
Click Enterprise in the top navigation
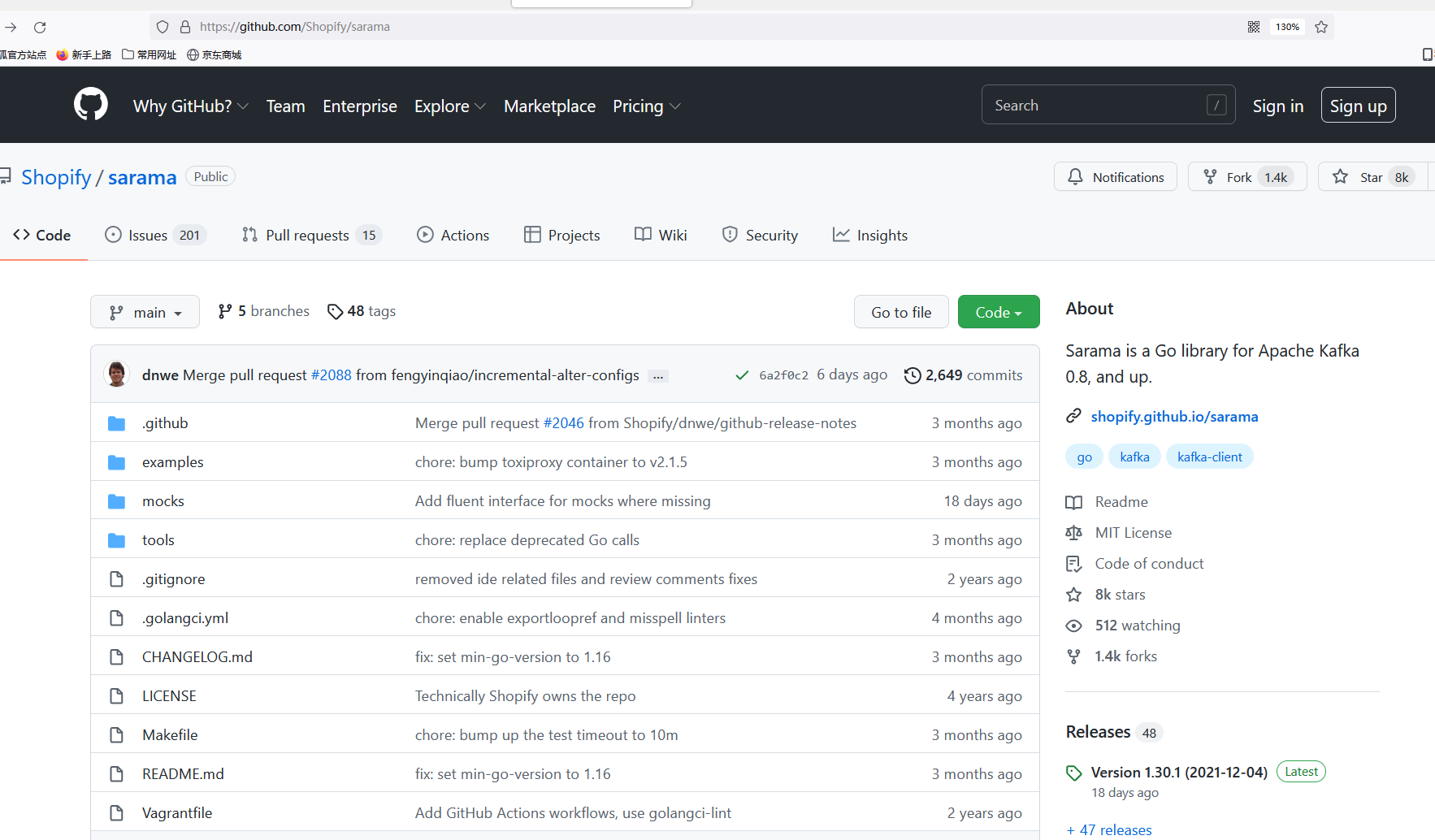[x=360, y=106]
